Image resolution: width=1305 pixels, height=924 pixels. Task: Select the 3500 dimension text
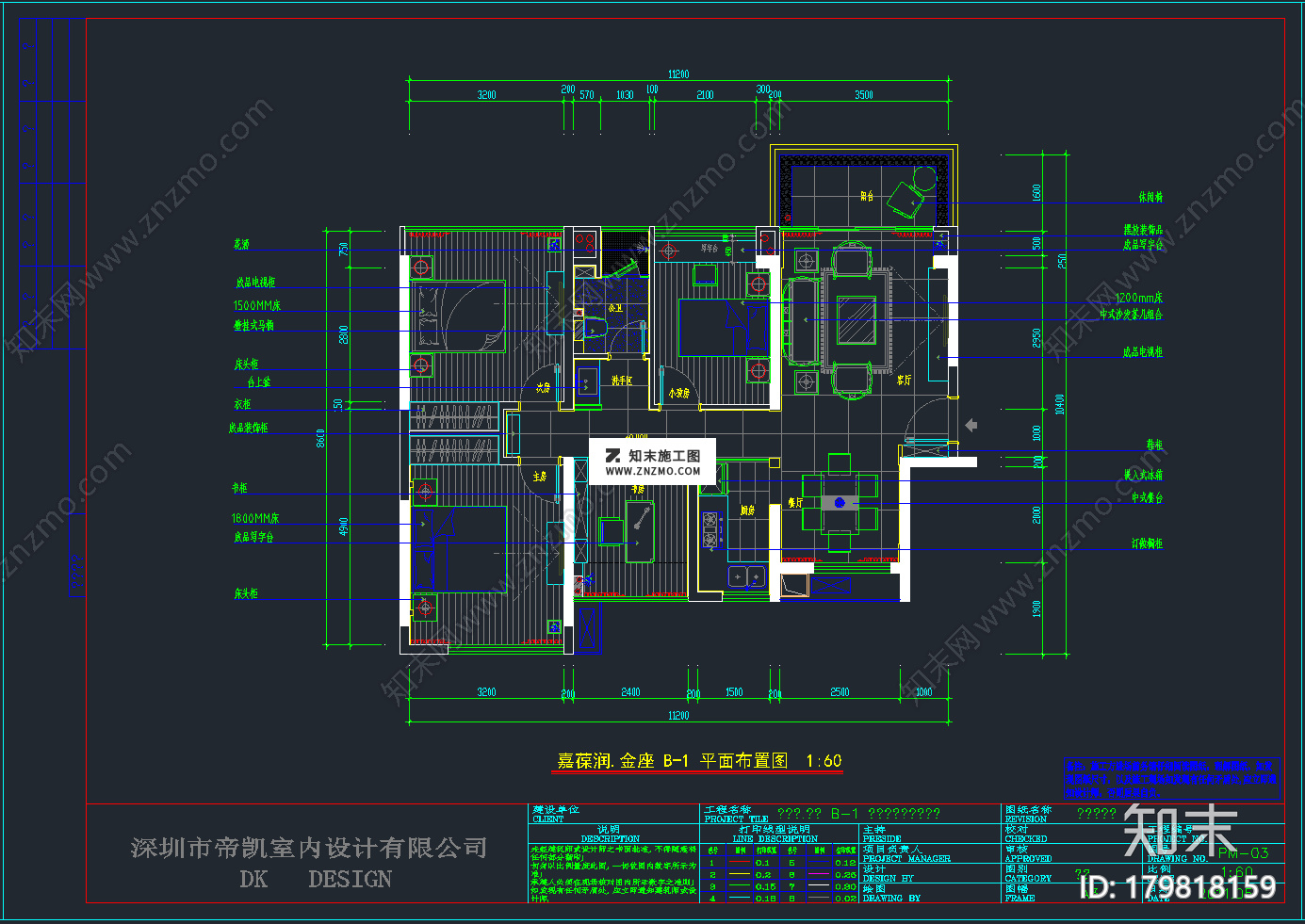pos(864,94)
